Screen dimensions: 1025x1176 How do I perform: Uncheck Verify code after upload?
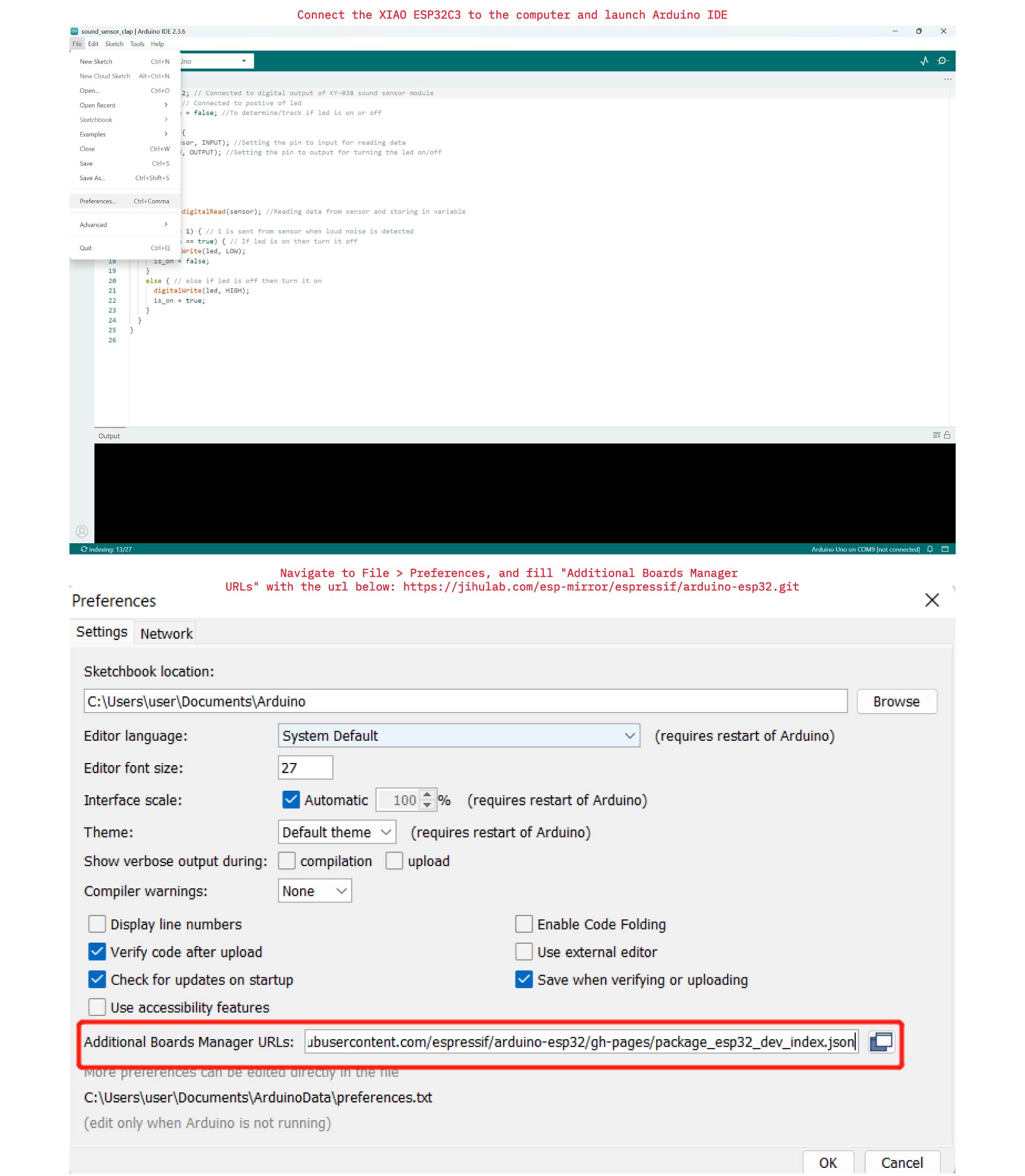[97, 952]
